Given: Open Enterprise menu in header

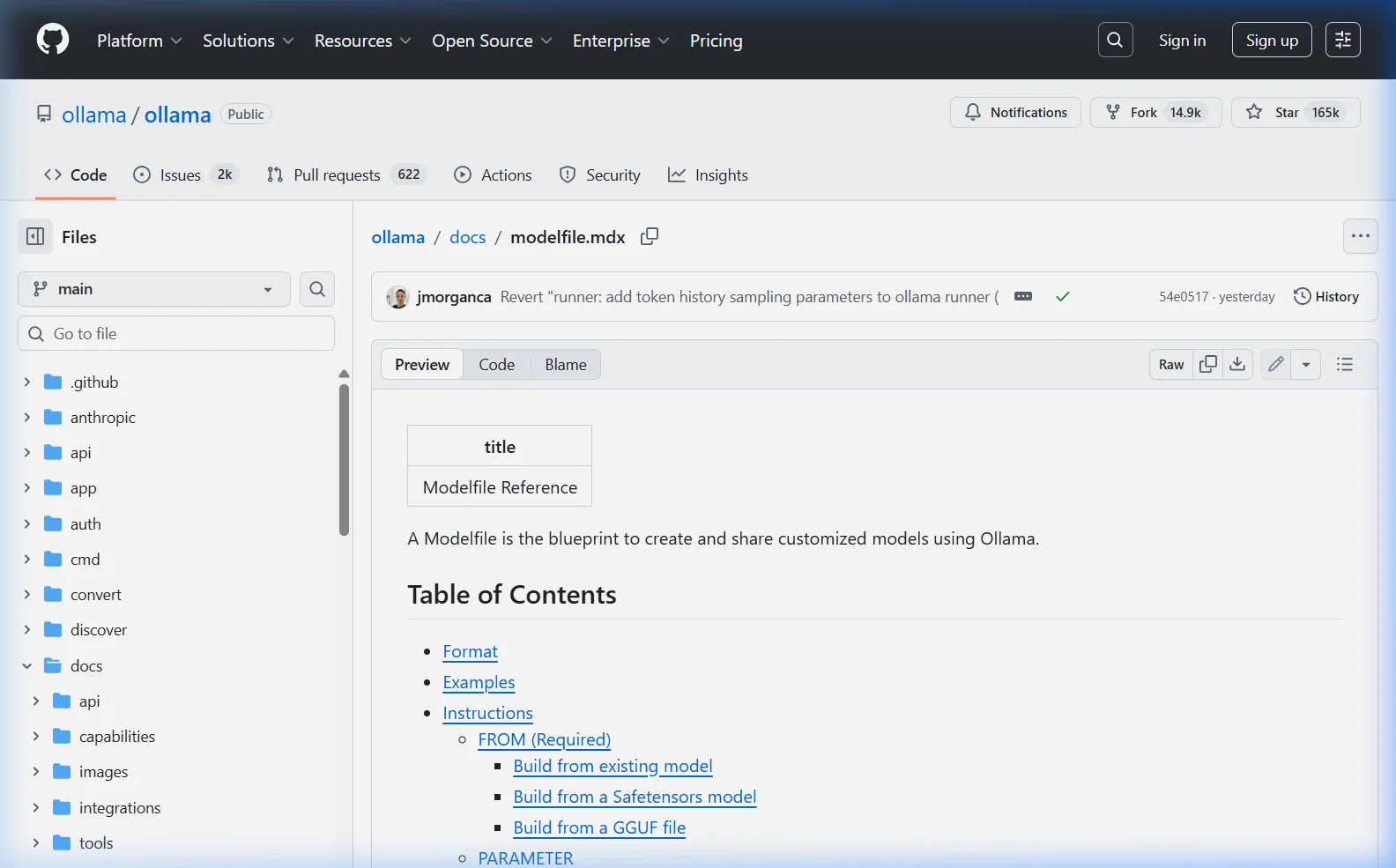Looking at the screenshot, I should click(620, 41).
